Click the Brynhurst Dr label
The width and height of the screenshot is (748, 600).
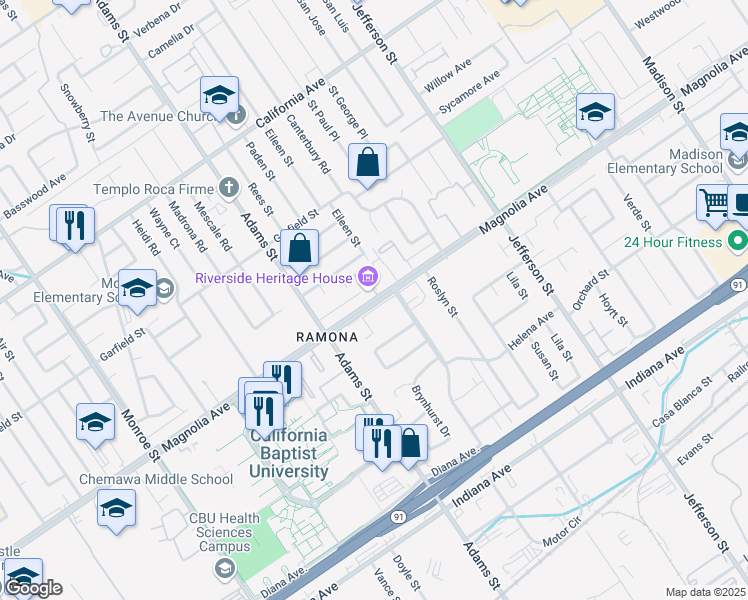(x=431, y=412)
